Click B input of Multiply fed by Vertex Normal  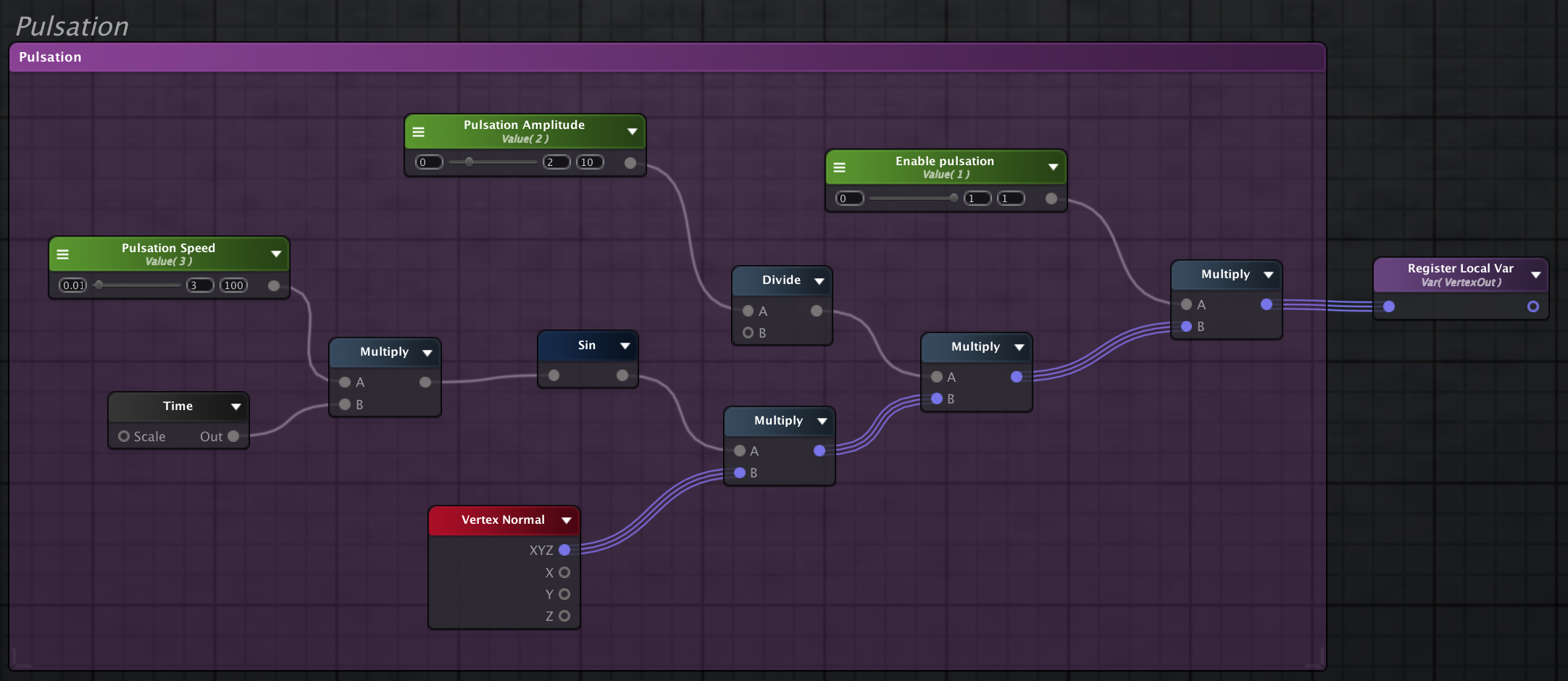point(740,473)
